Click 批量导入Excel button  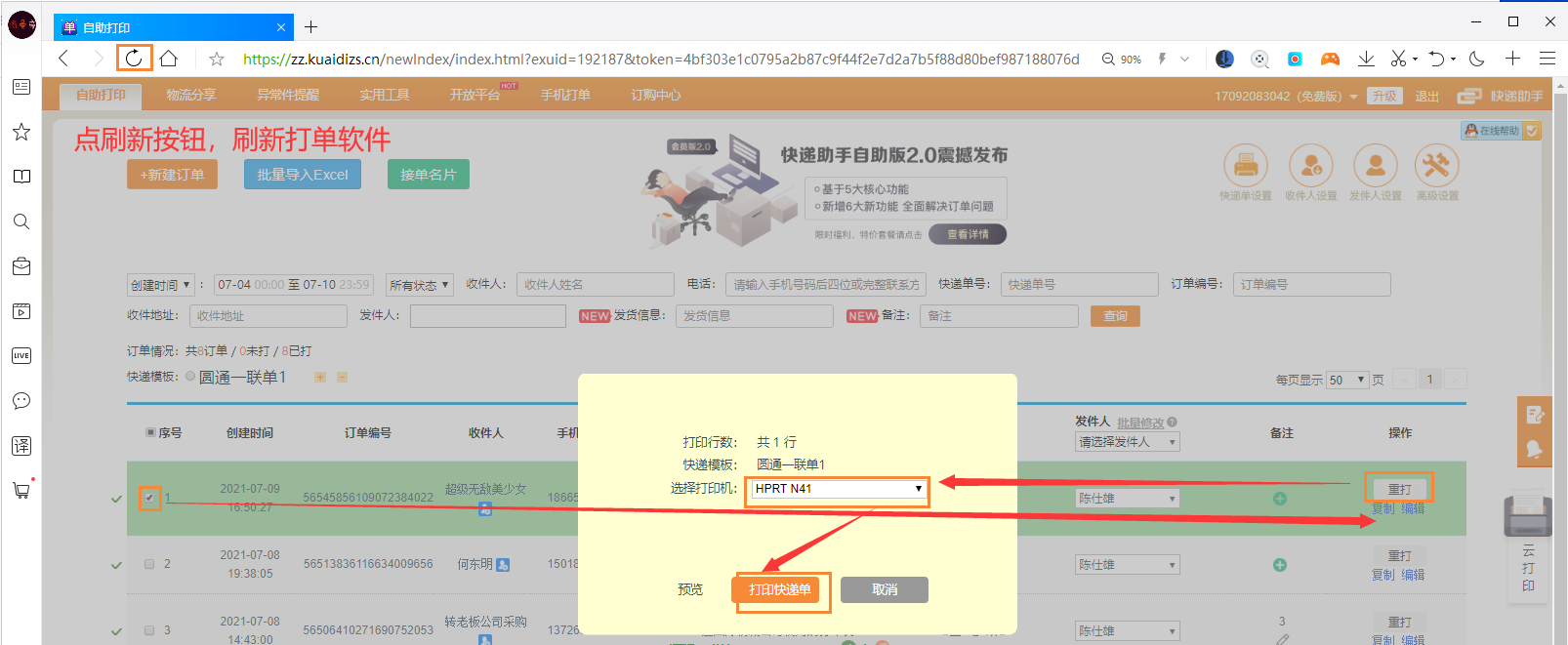pos(303,175)
